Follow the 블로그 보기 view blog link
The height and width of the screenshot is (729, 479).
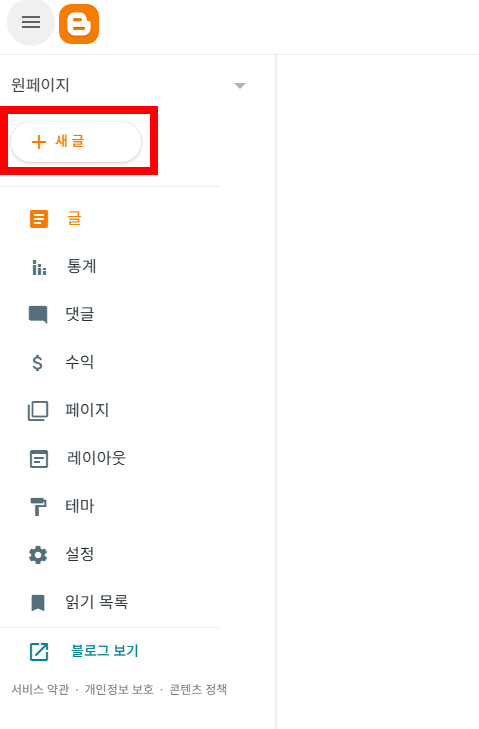pos(105,650)
